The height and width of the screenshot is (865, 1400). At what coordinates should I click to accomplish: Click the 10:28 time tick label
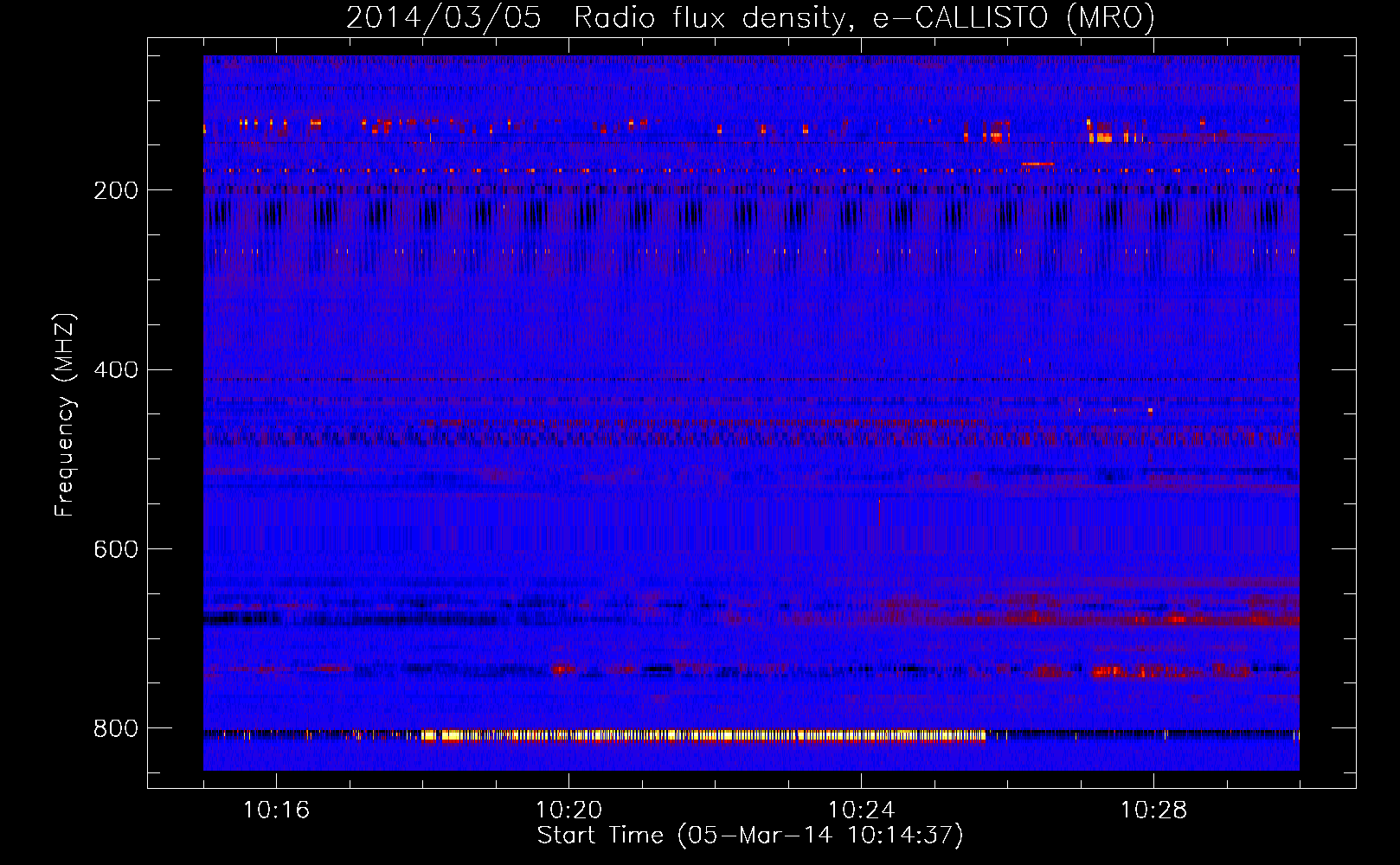[1153, 811]
